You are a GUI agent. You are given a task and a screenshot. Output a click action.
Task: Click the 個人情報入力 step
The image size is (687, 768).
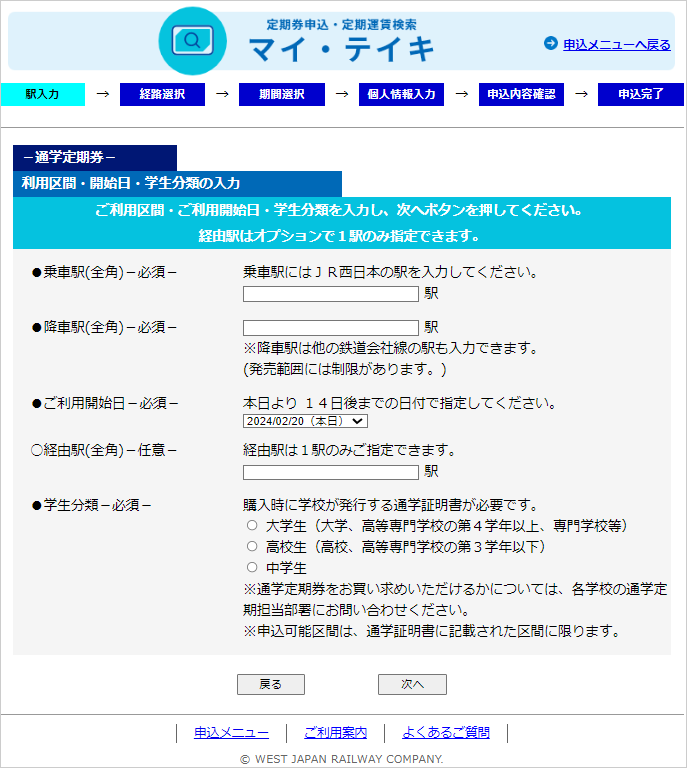tap(401, 94)
